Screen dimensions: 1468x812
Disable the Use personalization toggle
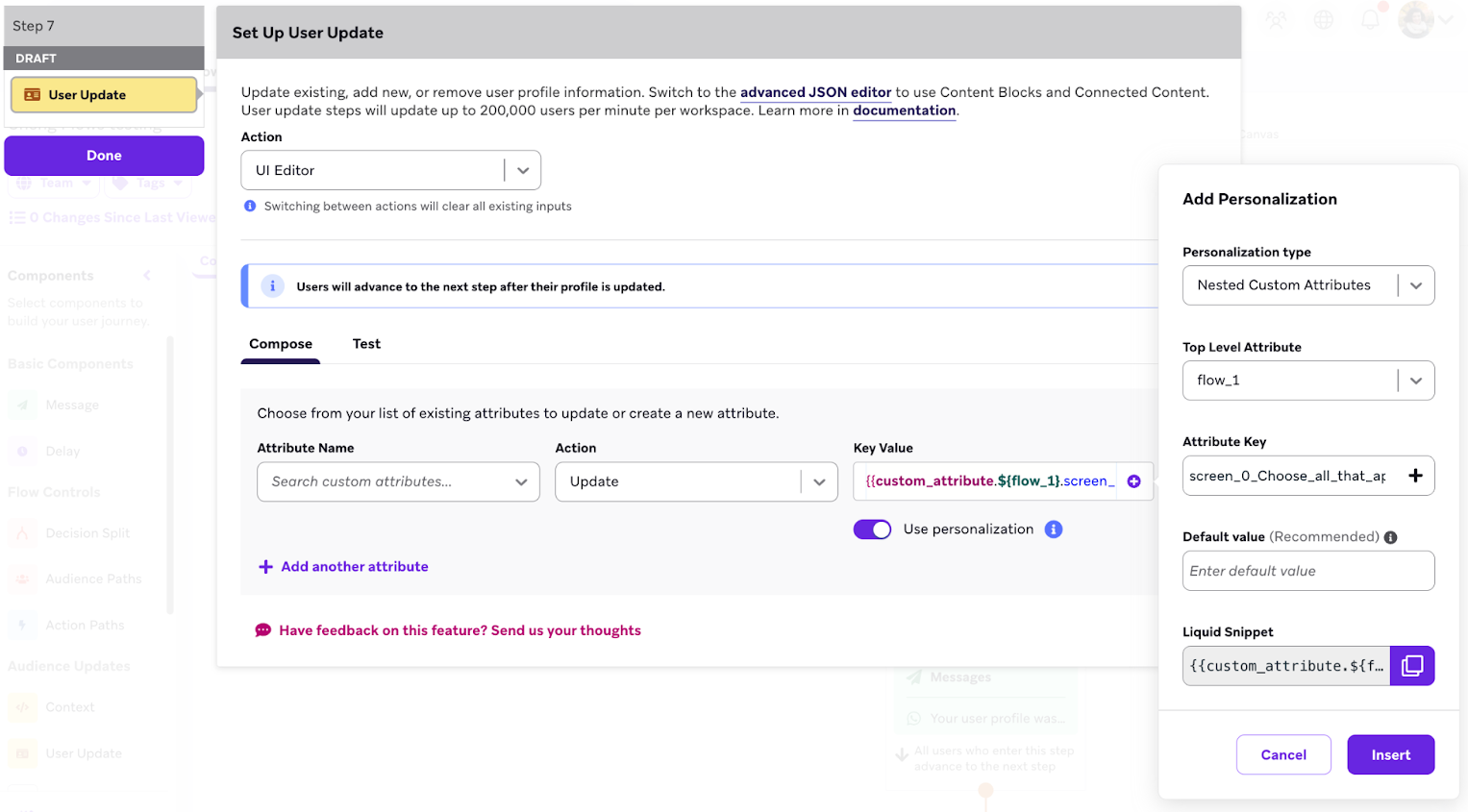(872, 529)
